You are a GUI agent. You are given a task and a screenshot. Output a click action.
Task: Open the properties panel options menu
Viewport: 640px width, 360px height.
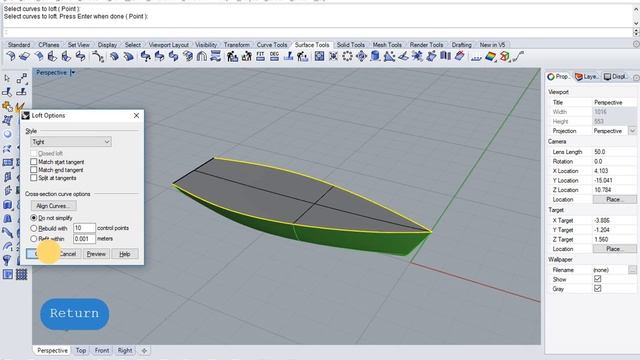636,77
